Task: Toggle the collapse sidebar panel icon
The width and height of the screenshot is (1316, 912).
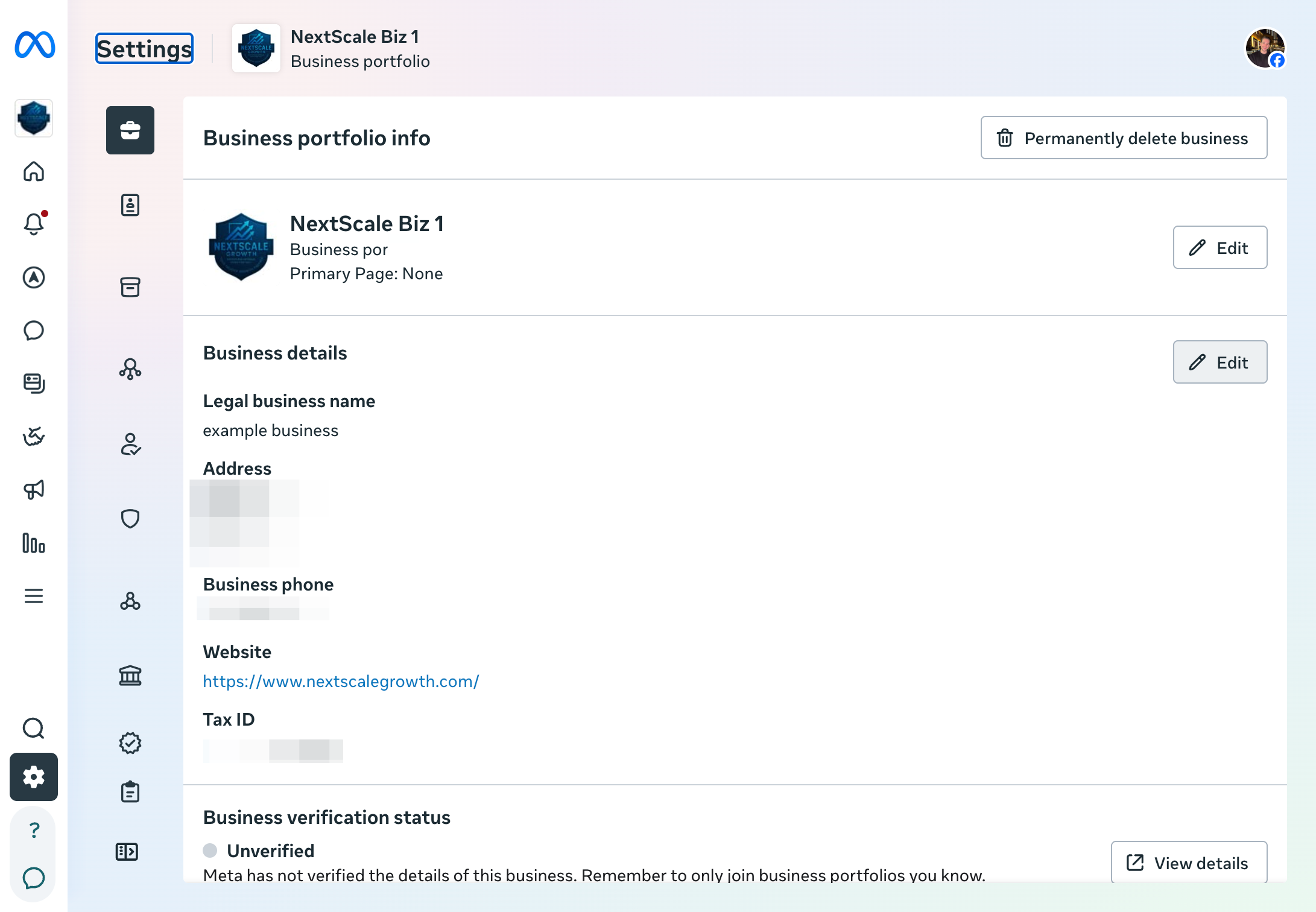Action: (127, 852)
